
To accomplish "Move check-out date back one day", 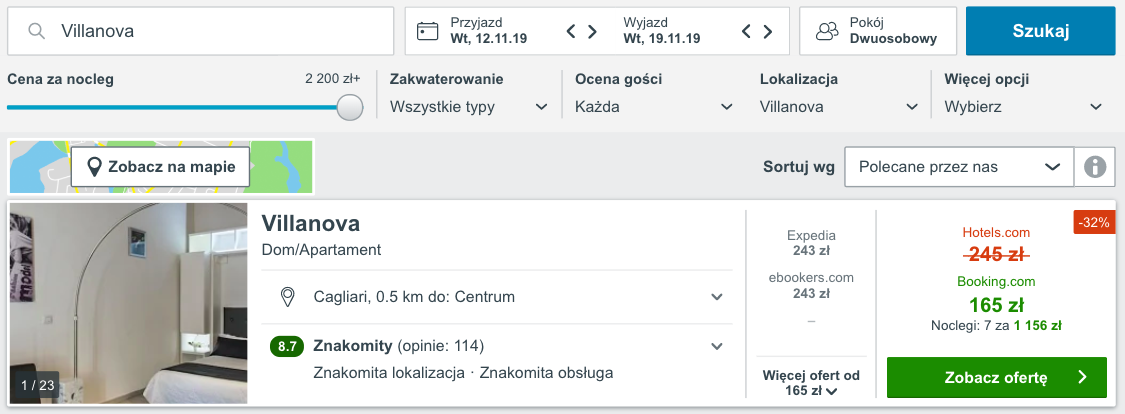I will tap(746, 31).
